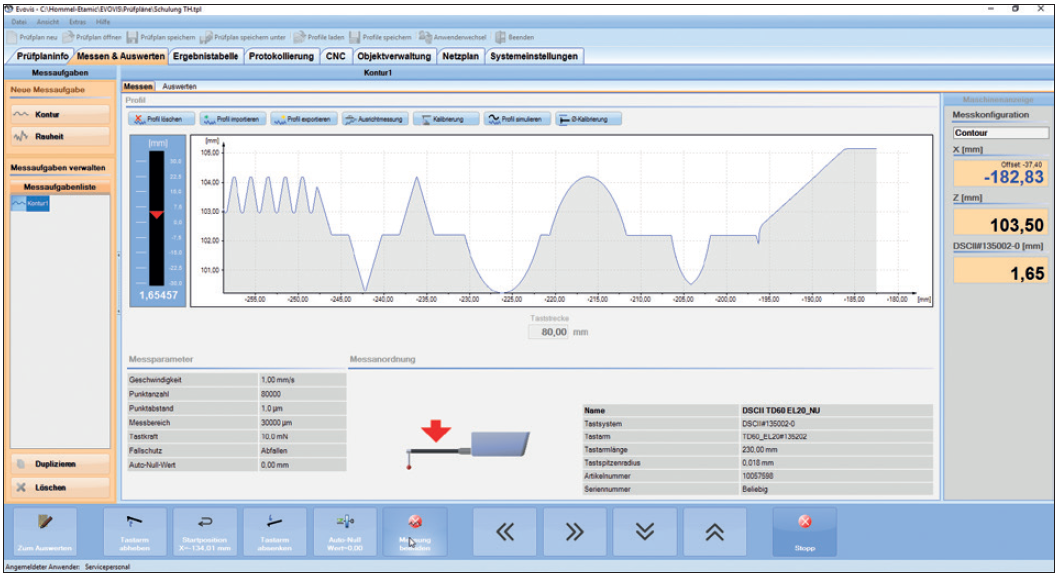The height and width of the screenshot is (579, 1059).
Task: Click the double down arrow button
Action: click(x=645, y=532)
